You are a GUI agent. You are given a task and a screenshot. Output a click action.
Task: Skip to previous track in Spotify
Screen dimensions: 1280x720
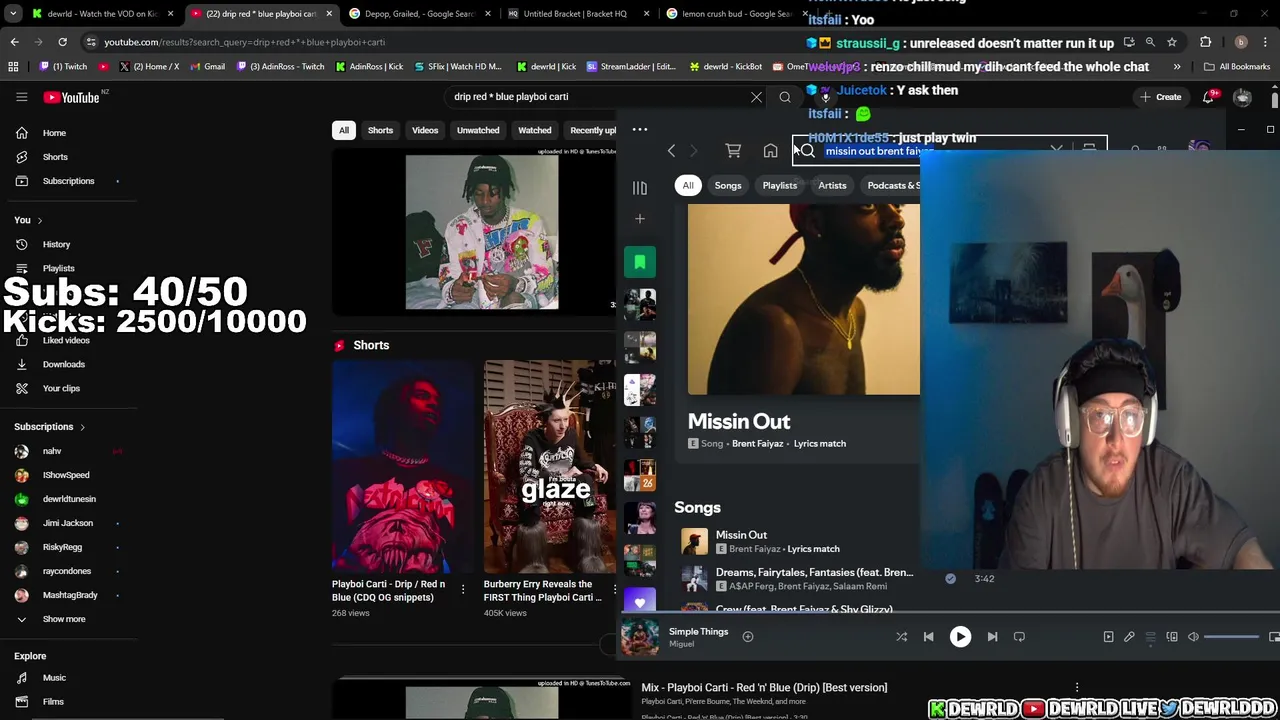point(928,637)
